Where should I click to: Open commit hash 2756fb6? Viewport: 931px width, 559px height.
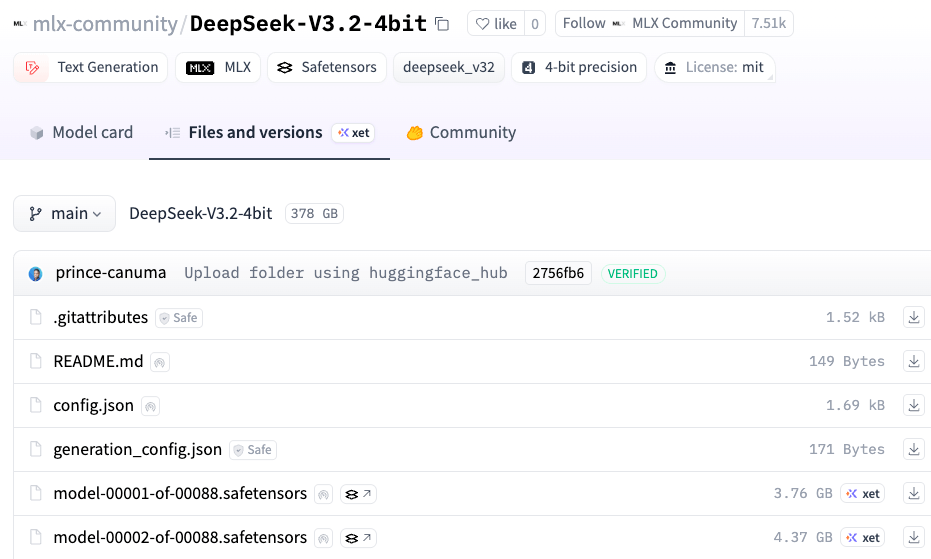pyautogui.click(x=558, y=273)
